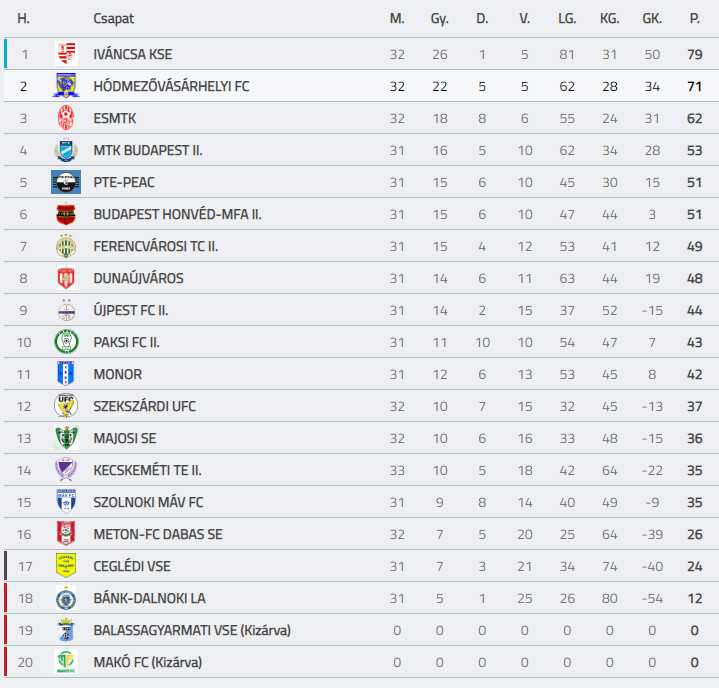Click the Kecskeméti TE II. team name
The height and width of the screenshot is (688, 719).
tap(147, 471)
